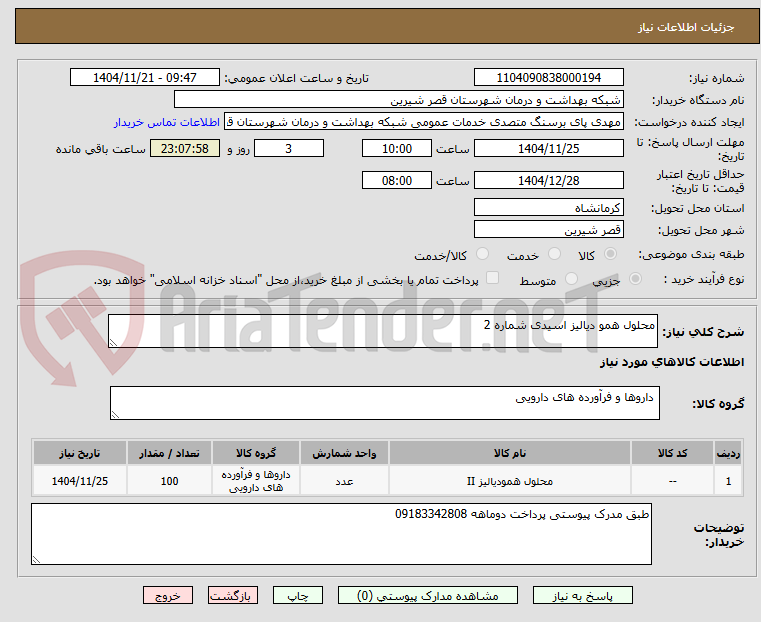Screen dimensions: 761x622
Task: Click the deadline time field 10:00
Action: (397, 148)
